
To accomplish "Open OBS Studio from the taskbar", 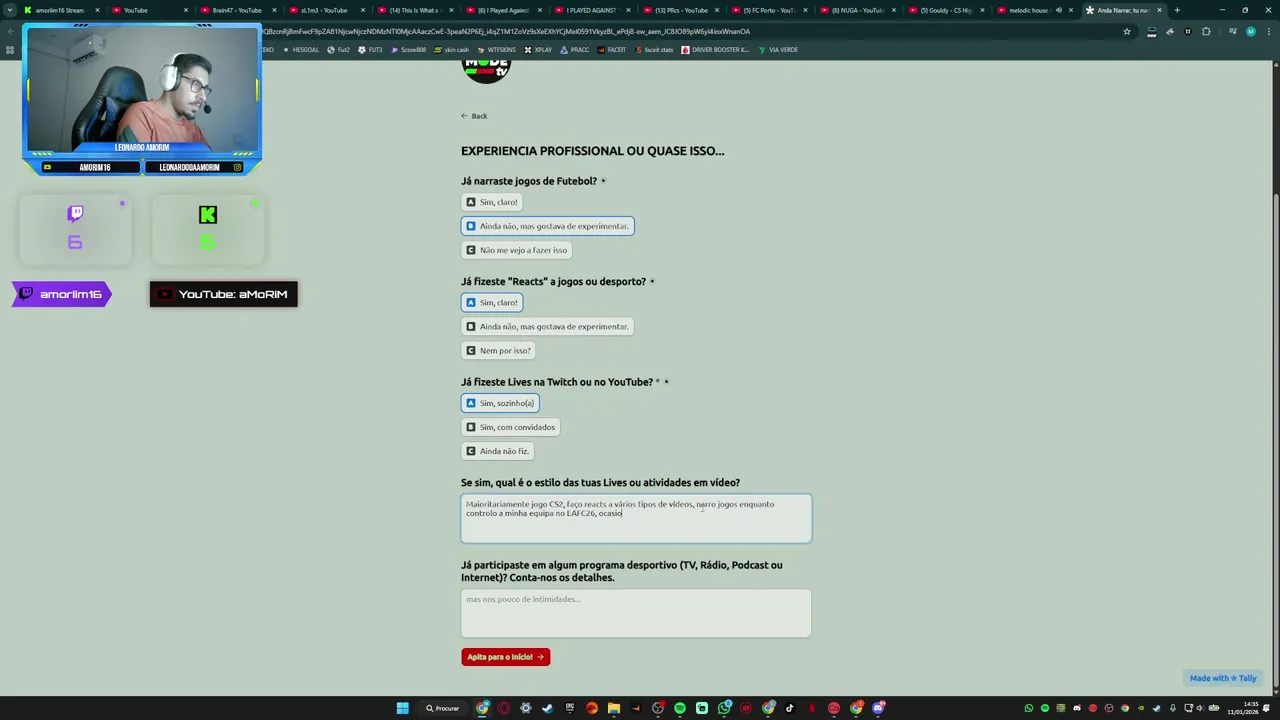I will [x=658, y=708].
